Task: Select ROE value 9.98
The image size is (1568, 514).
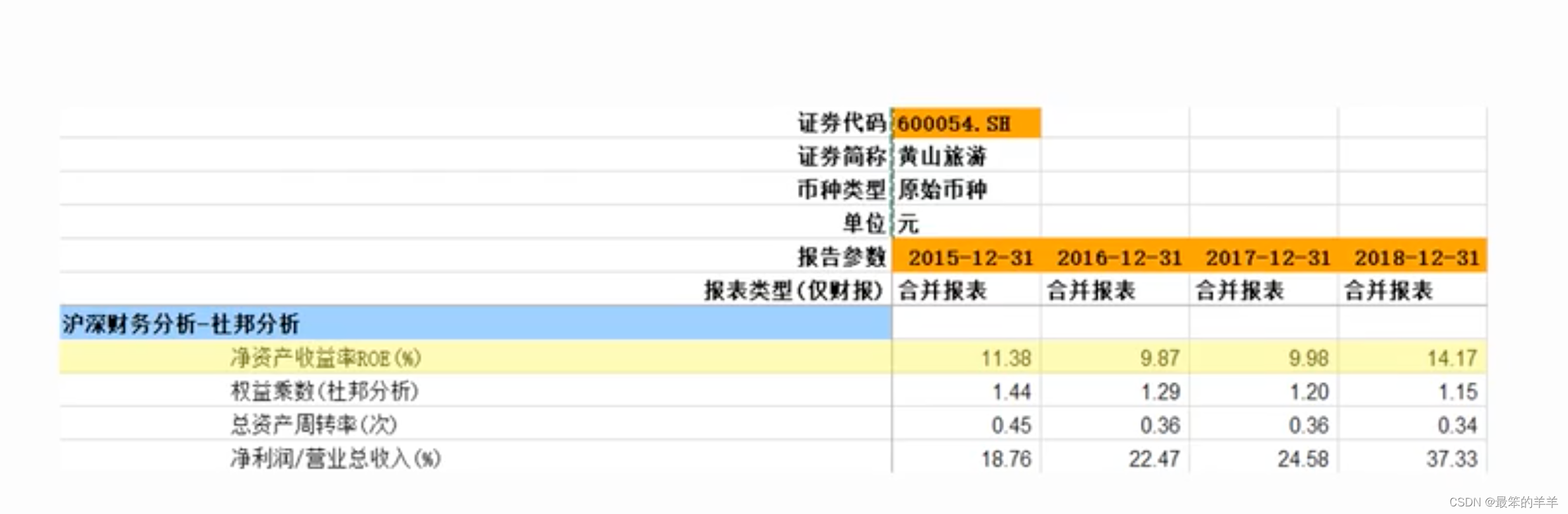Action: pos(1308,359)
